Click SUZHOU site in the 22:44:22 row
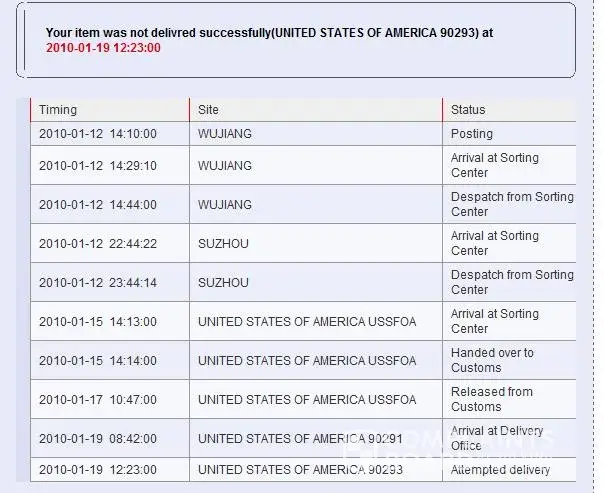Viewport: 604px width, 493px height. click(223, 244)
